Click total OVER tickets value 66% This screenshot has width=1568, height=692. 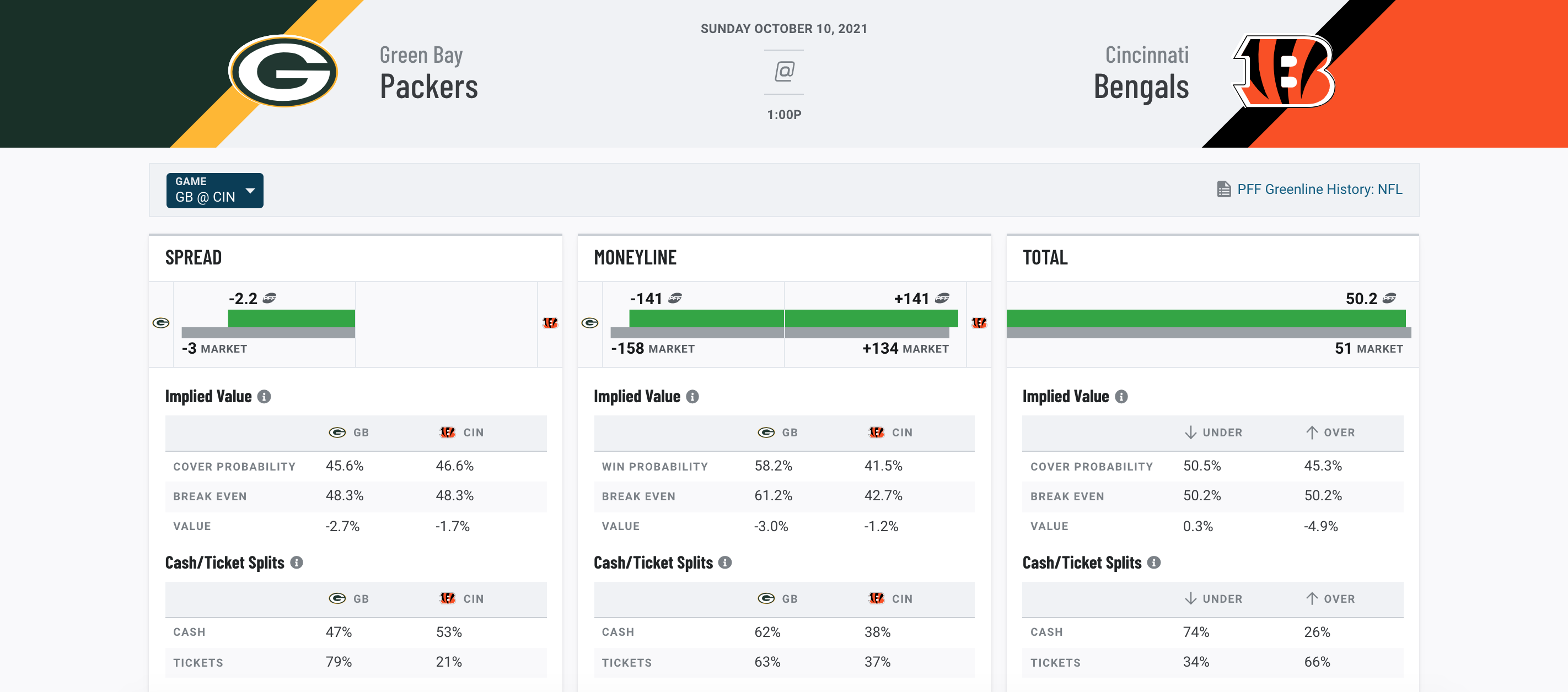coord(1317,662)
